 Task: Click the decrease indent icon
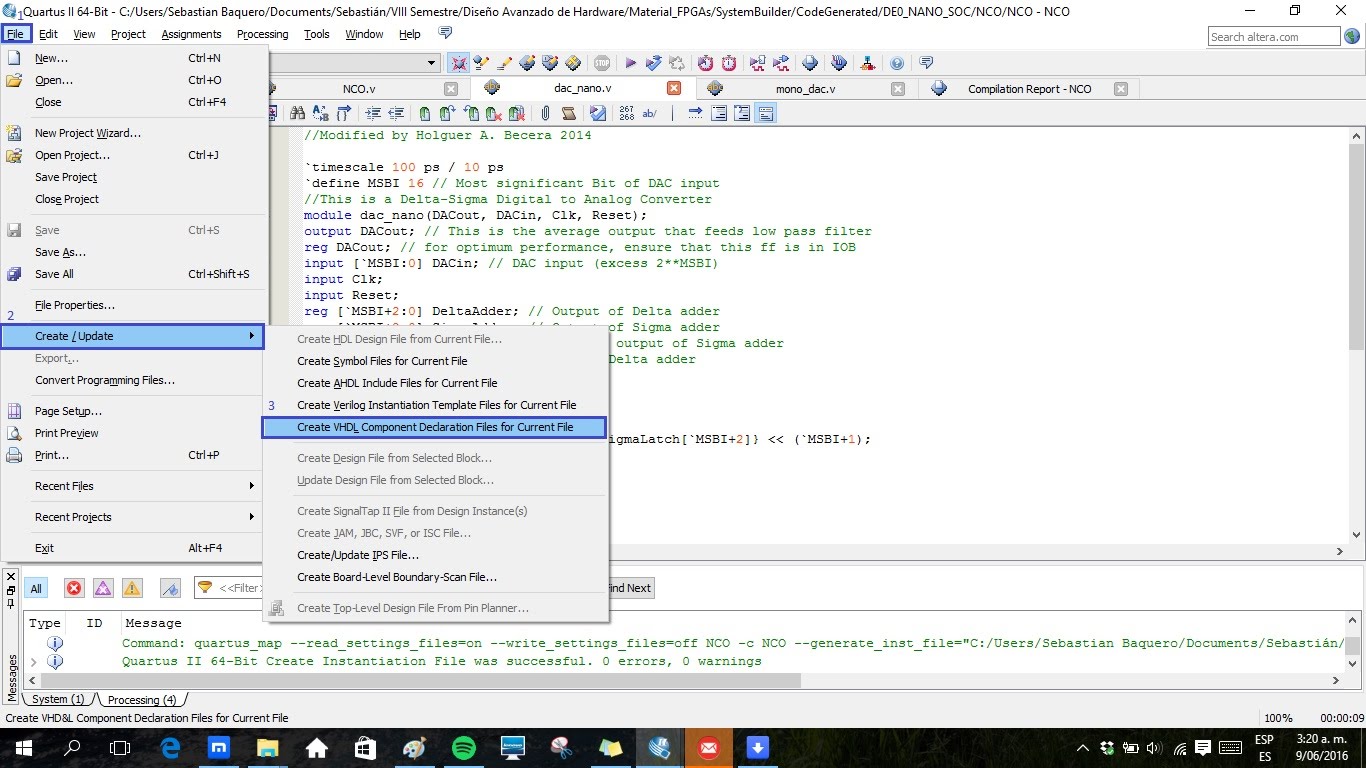tap(396, 113)
